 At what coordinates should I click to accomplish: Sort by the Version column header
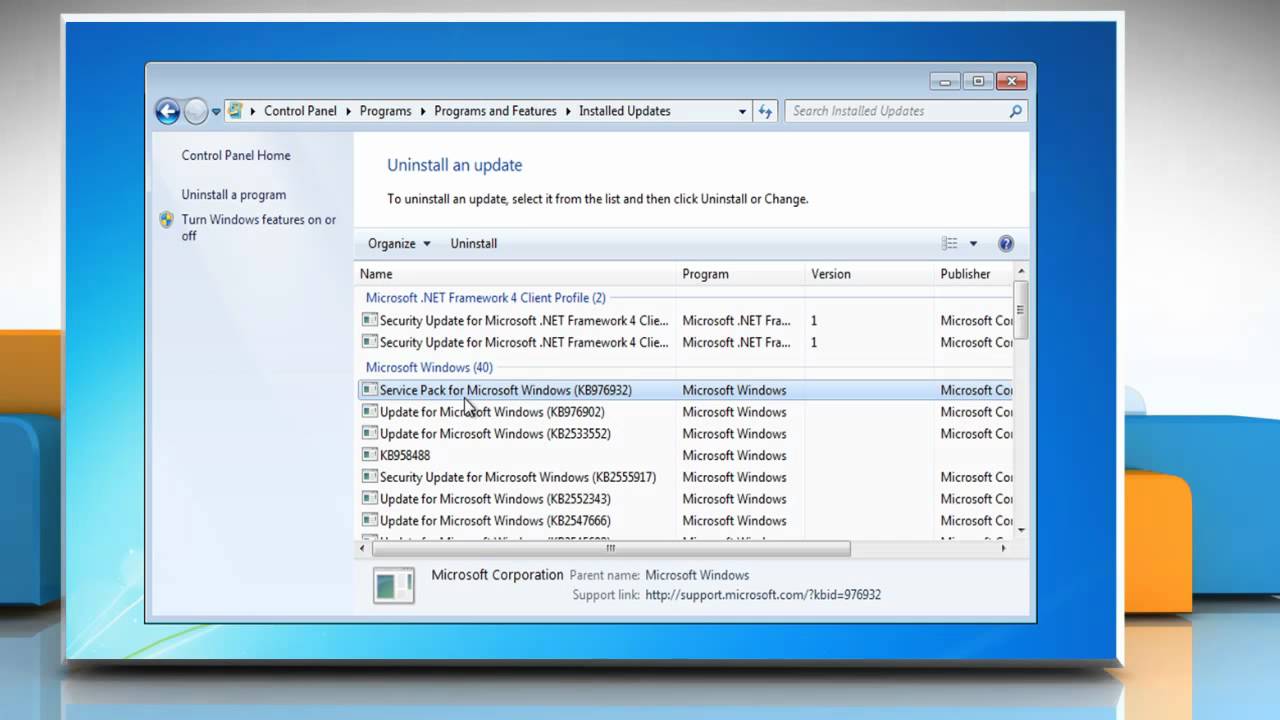(x=870, y=274)
